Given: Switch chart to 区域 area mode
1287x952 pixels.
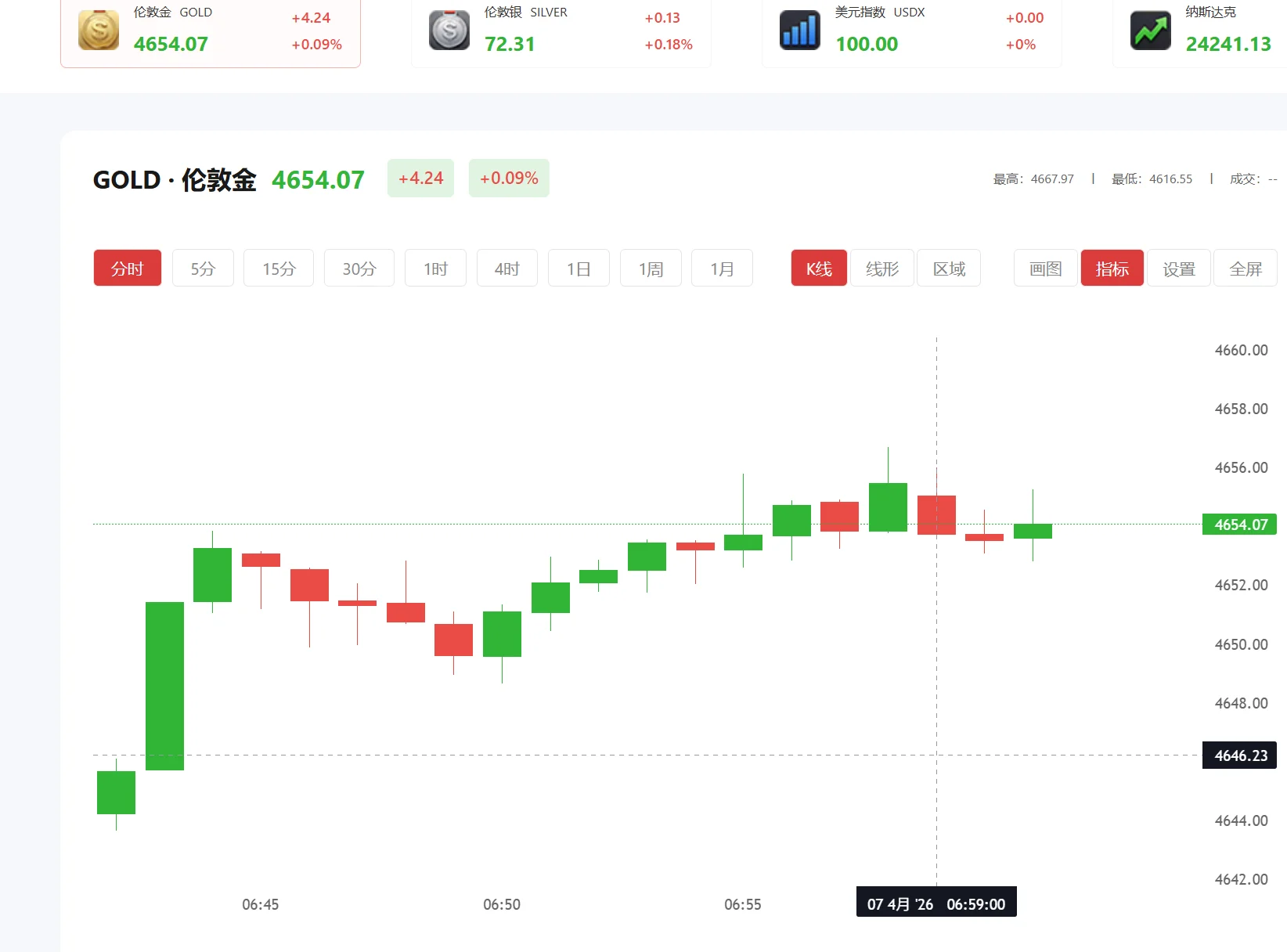Looking at the screenshot, I should 949,268.
